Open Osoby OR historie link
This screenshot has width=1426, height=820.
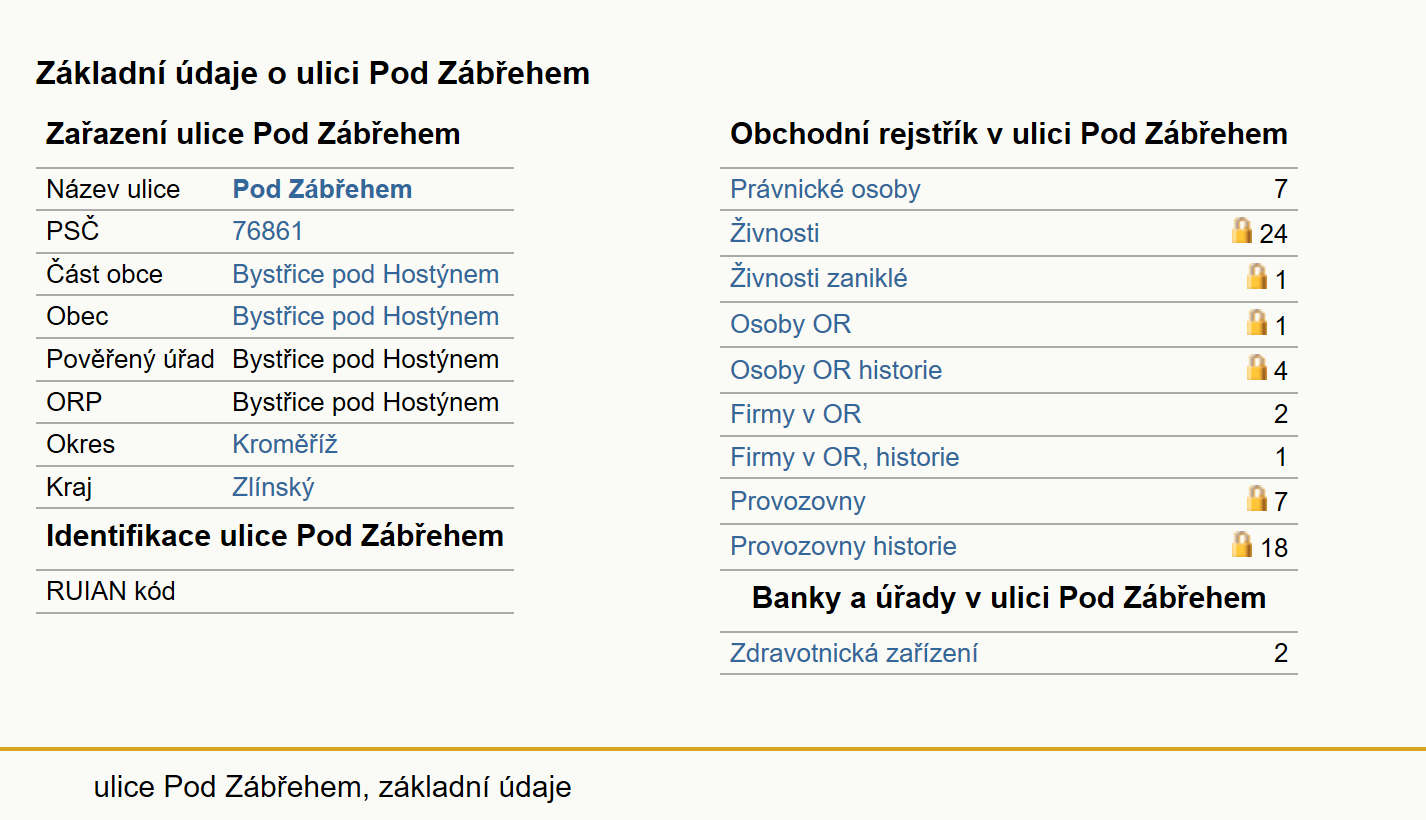pos(836,370)
